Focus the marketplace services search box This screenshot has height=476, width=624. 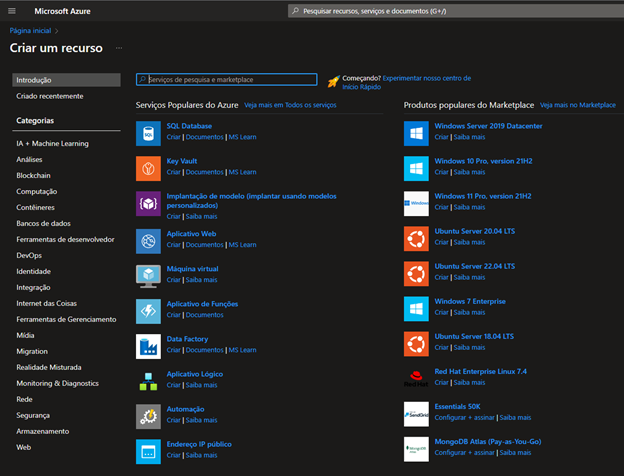point(226,80)
